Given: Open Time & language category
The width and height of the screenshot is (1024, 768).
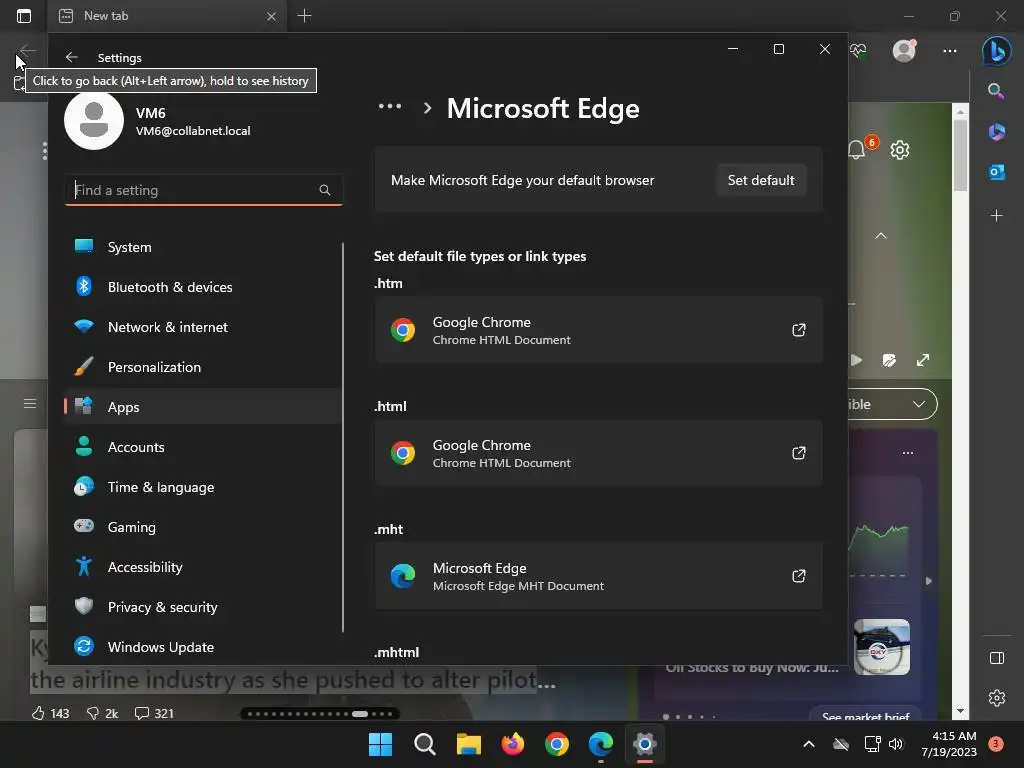Looking at the screenshot, I should coord(203,487).
